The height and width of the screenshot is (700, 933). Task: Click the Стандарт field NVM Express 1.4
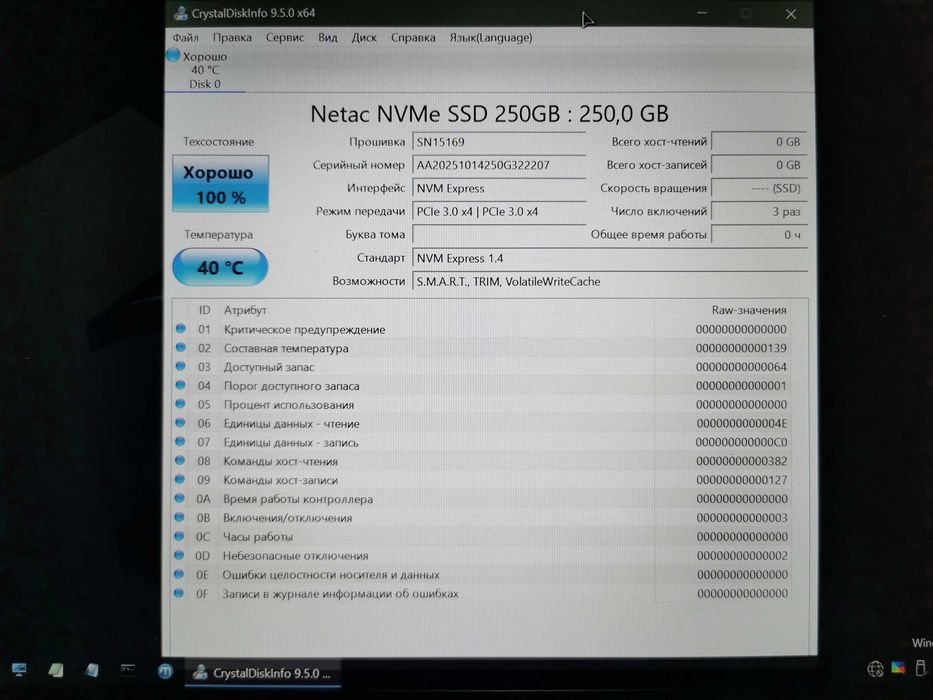coord(609,258)
